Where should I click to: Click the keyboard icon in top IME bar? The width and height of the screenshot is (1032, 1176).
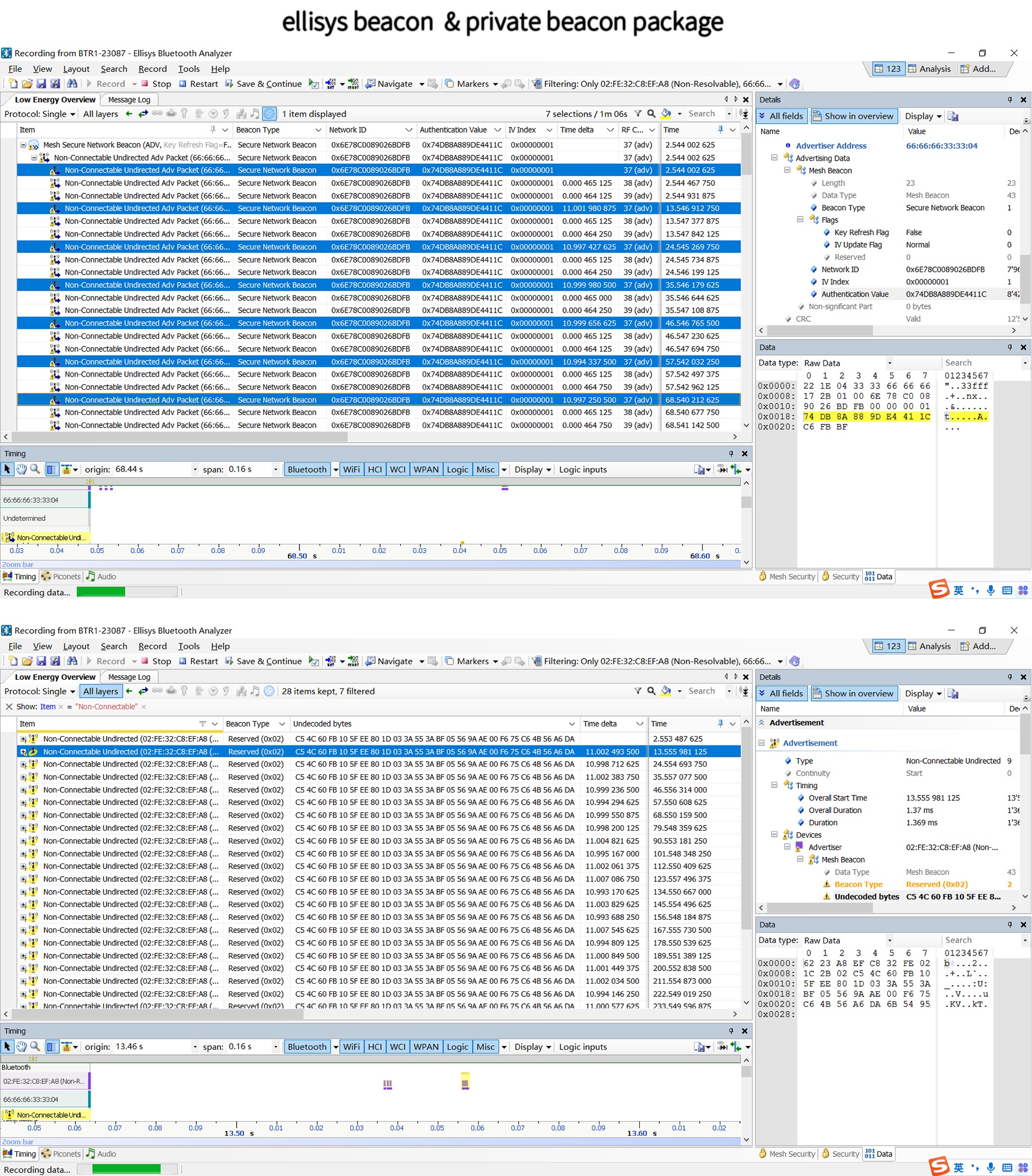[x=1007, y=590]
